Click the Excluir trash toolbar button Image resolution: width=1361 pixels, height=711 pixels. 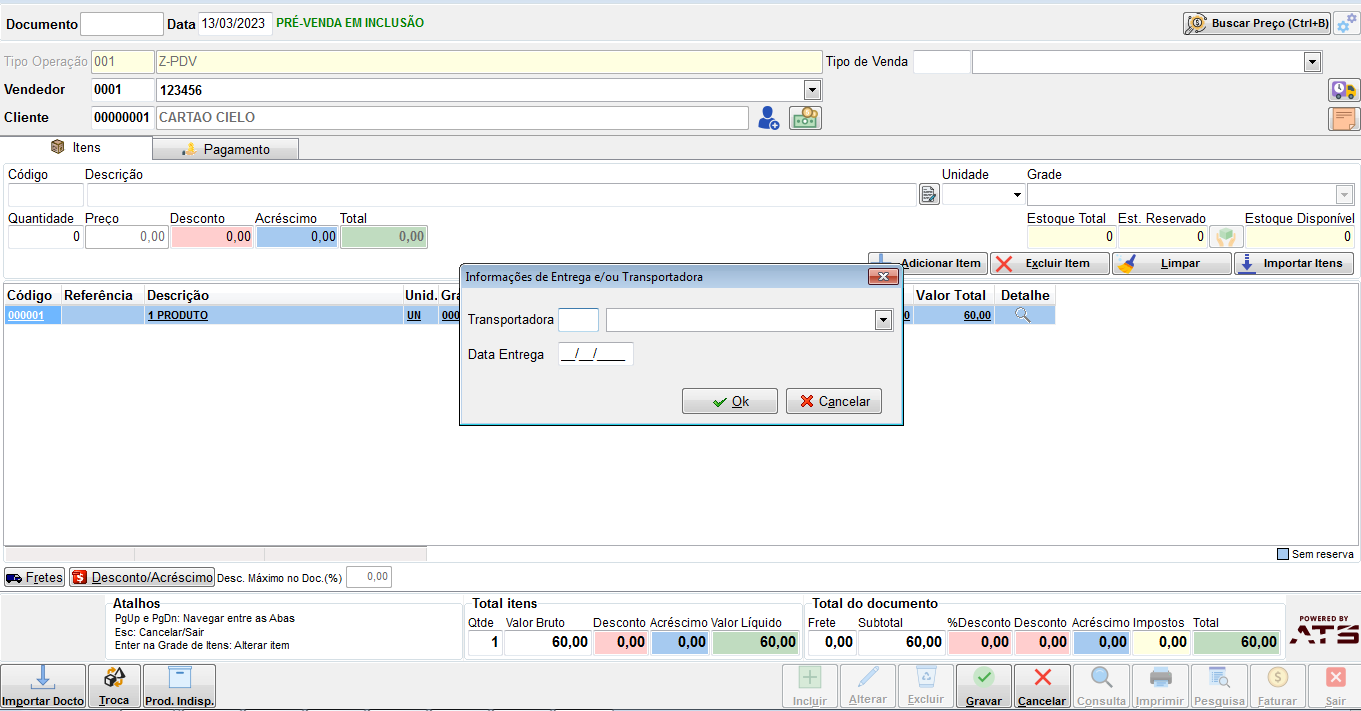(926, 687)
